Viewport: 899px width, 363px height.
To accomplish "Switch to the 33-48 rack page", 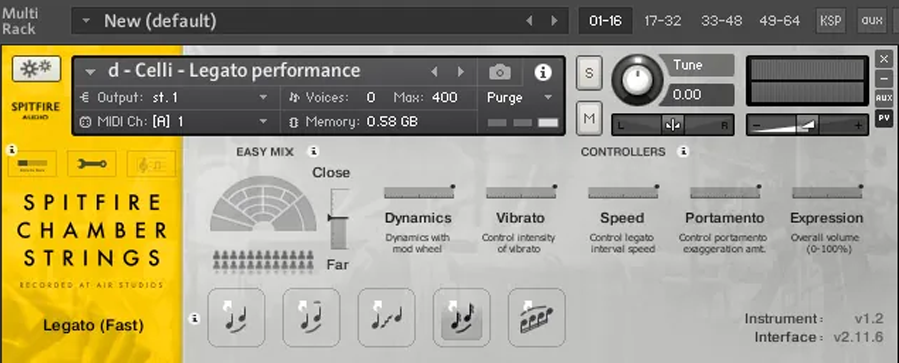I will click(721, 21).
